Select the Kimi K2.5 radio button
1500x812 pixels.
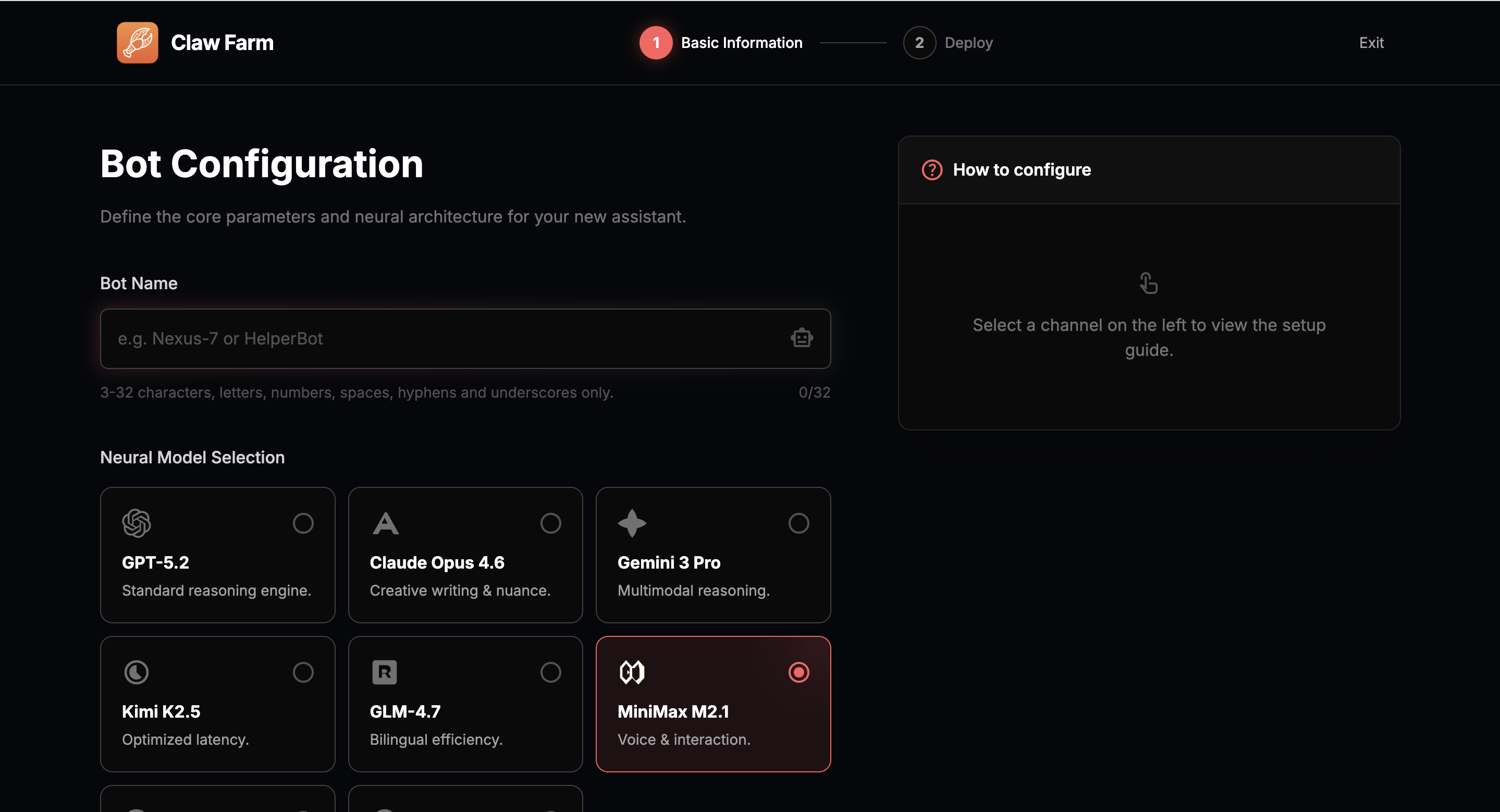pyautogui.click(x=303, y=672)
